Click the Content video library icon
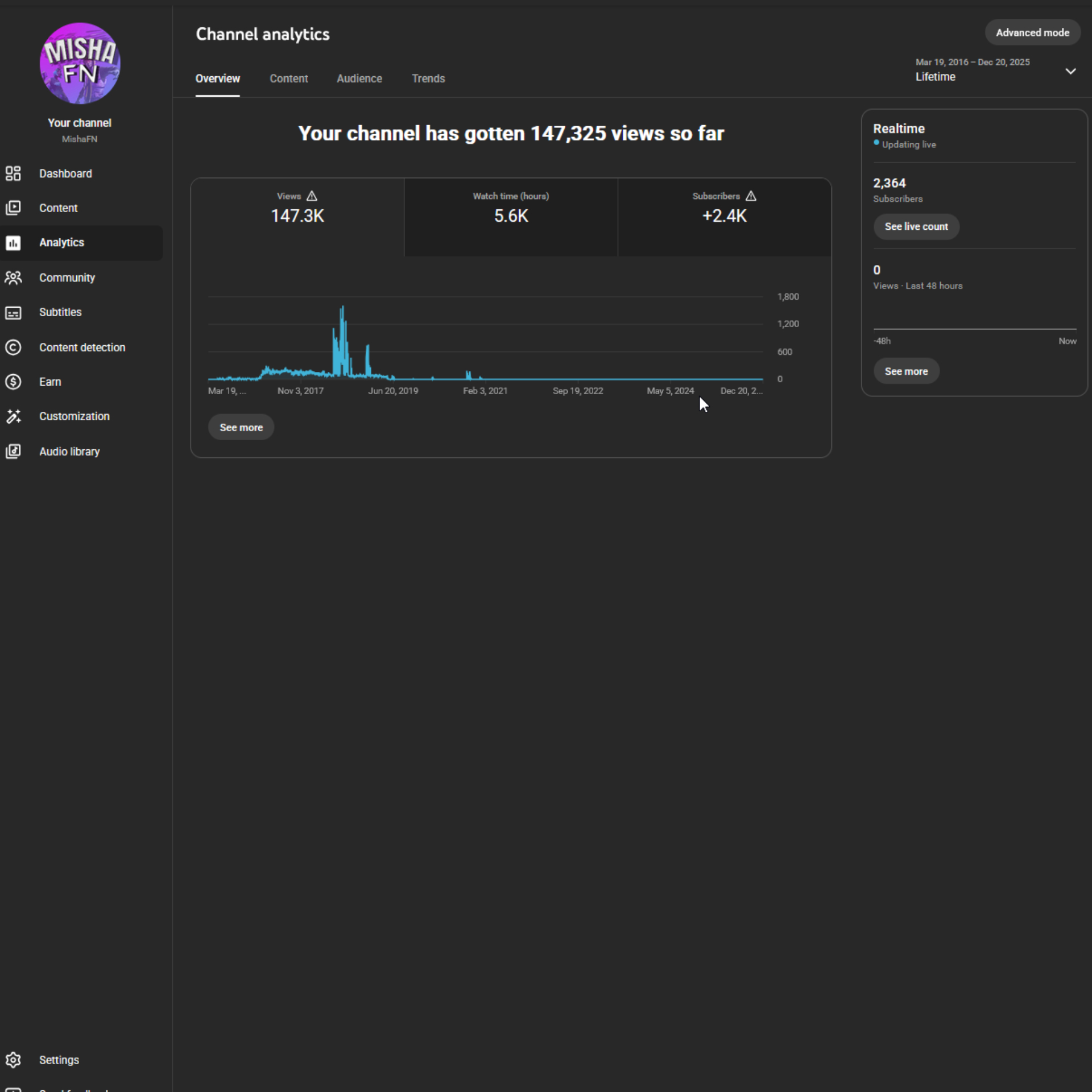1092x1092 pixels. (x=13, y=208)
